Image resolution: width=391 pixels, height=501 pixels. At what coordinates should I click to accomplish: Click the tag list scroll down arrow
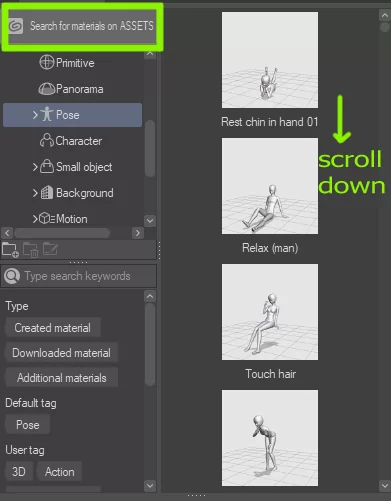(x=150, y=485)
